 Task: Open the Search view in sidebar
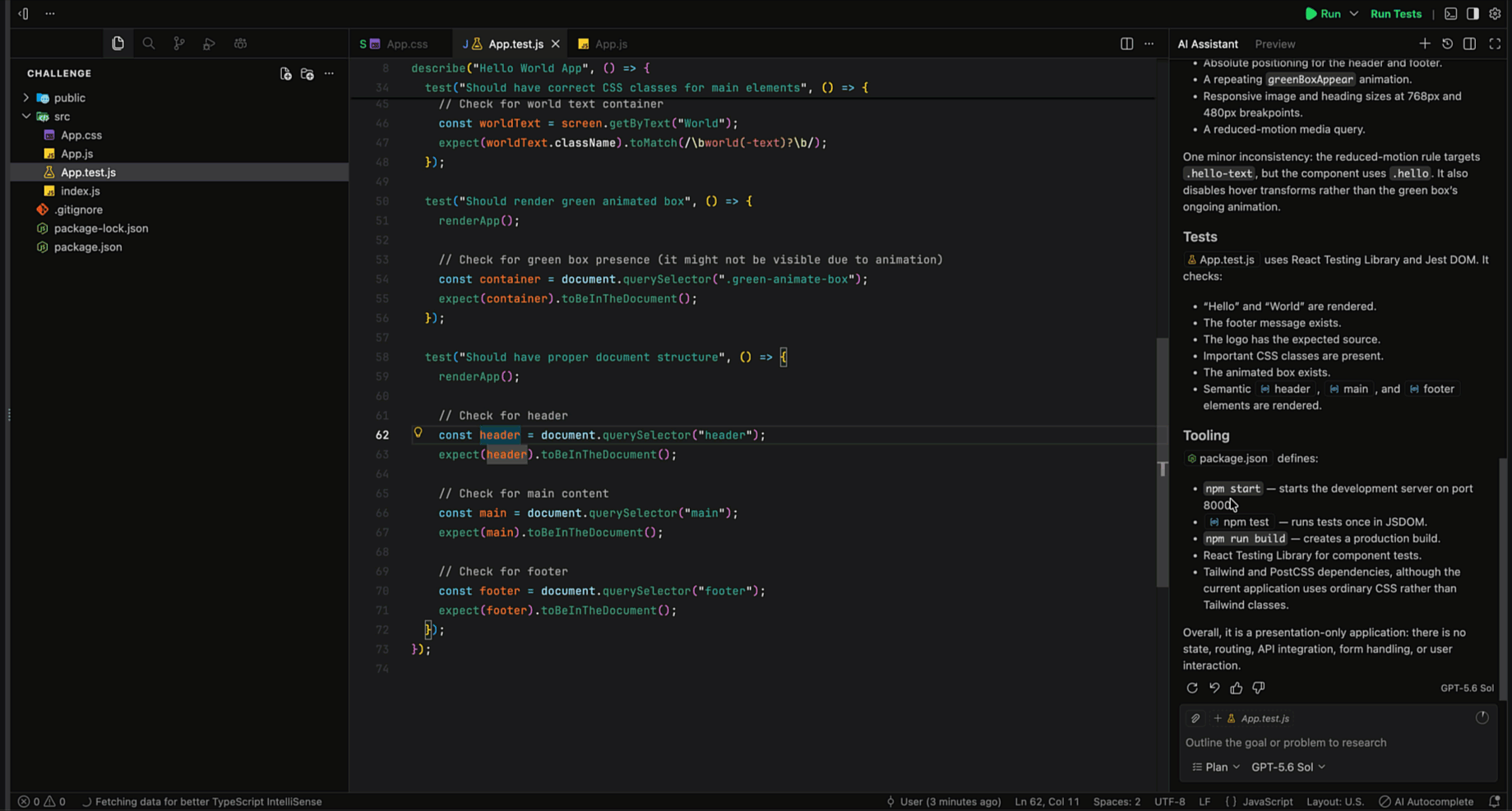[x=149, y=44]
